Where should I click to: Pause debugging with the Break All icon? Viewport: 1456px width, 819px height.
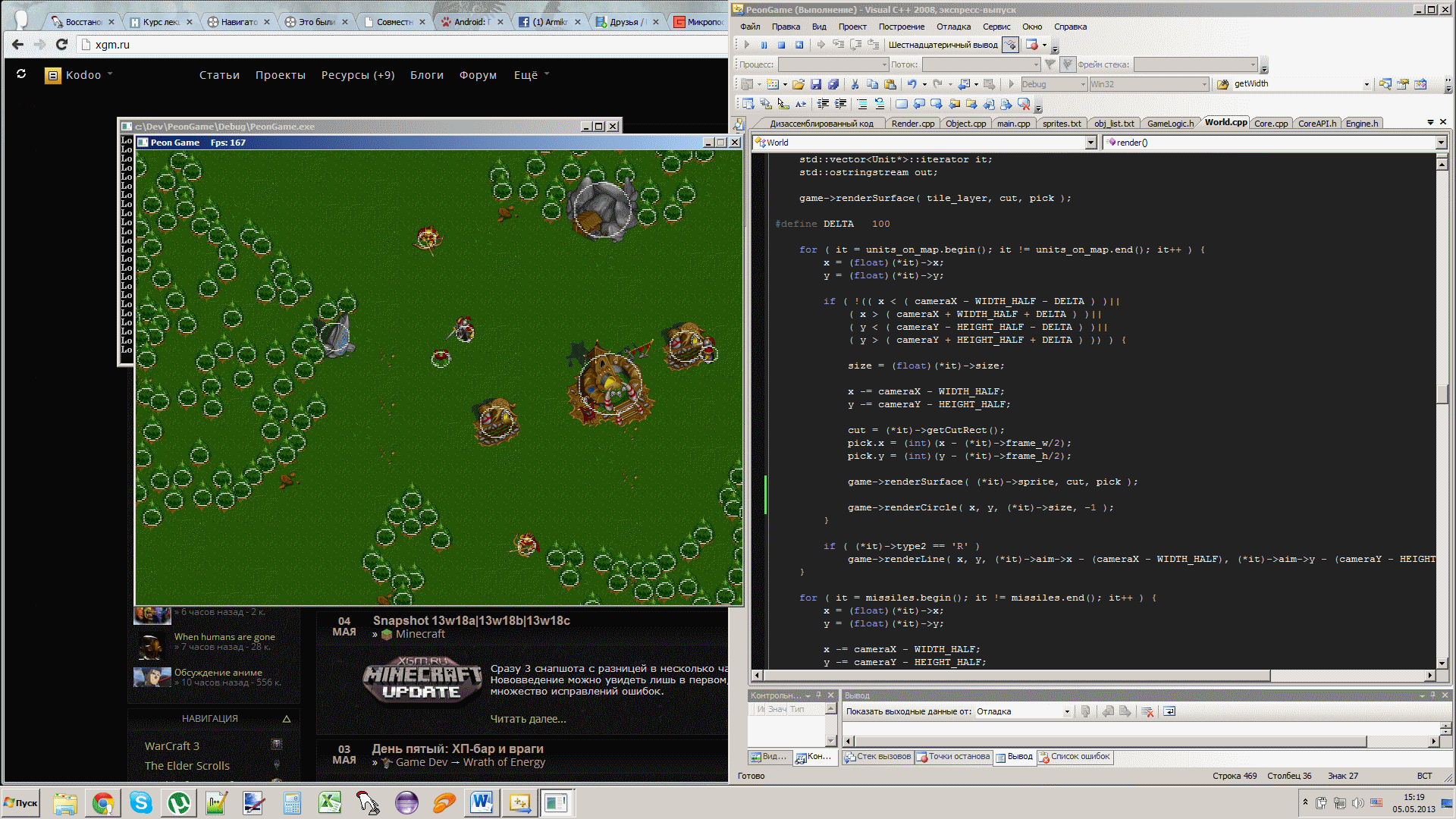click(x=764, y=45)
